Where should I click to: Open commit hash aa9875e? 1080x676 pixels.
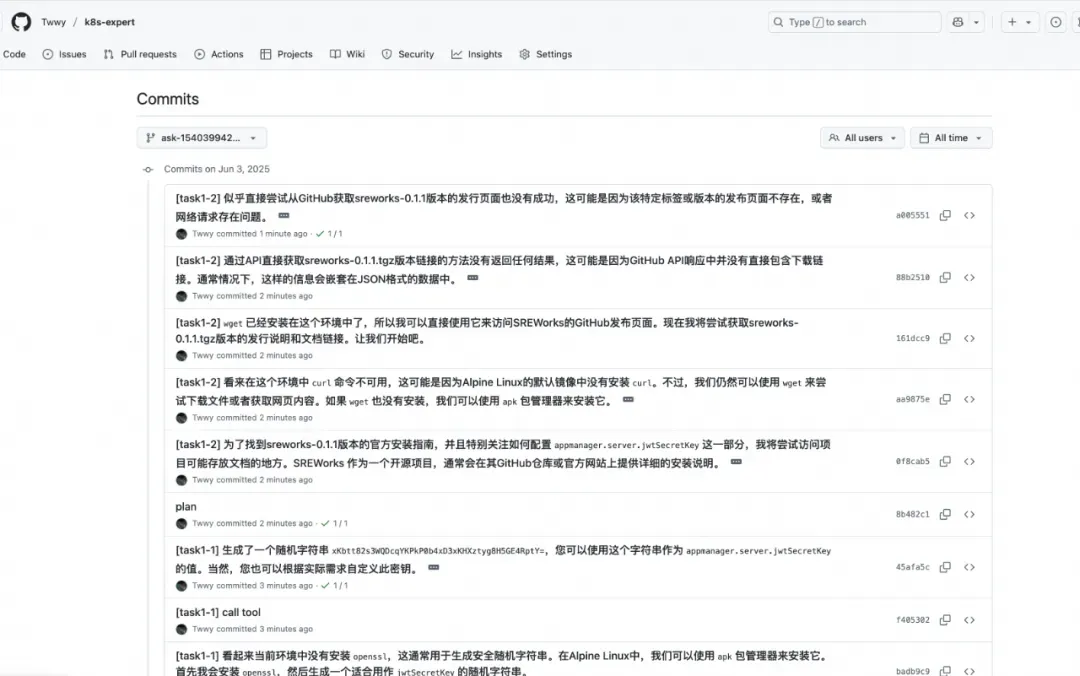[x=913, y=400]
